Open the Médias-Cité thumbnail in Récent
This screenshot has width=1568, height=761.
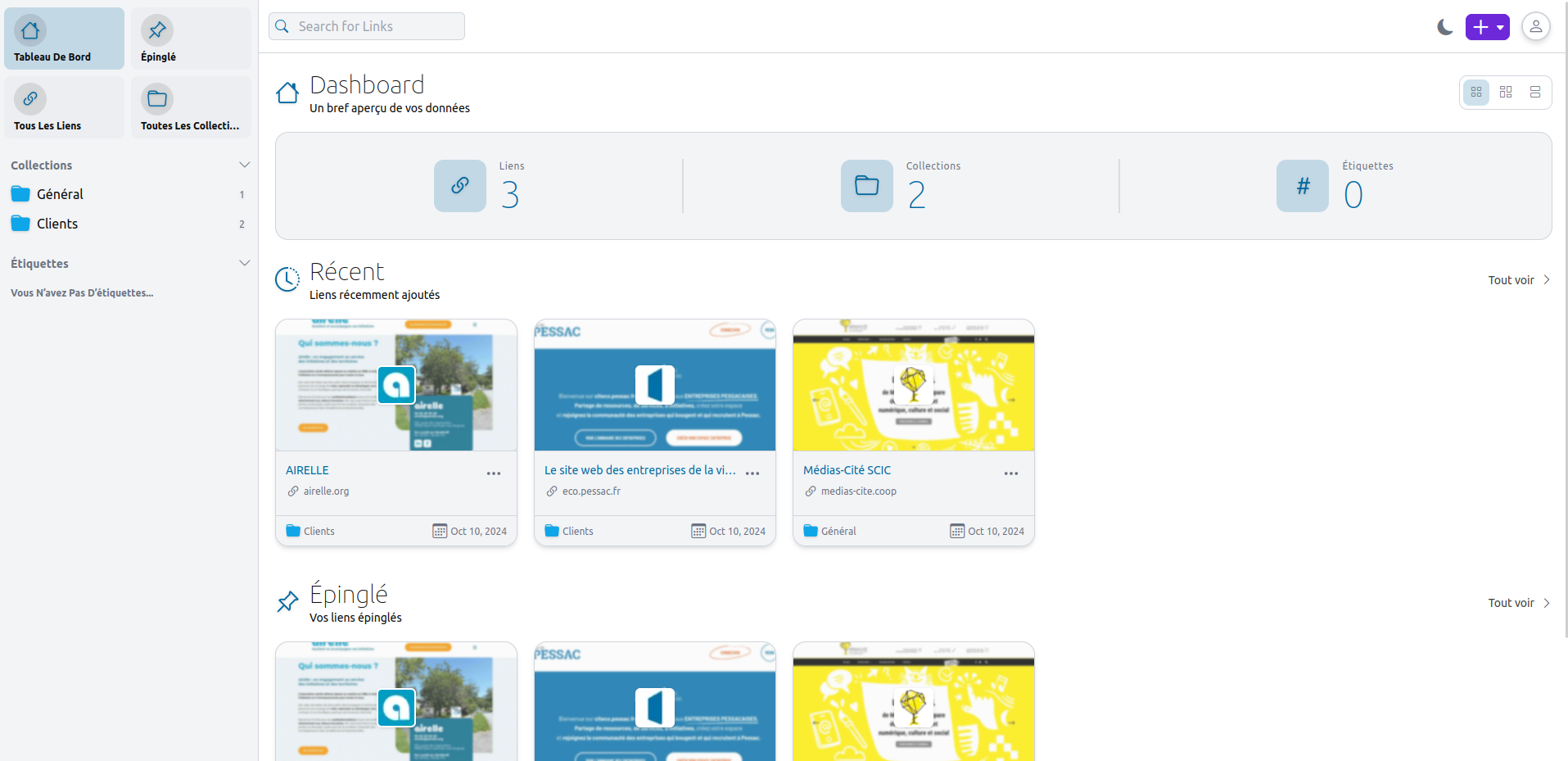tap(914, 385)
